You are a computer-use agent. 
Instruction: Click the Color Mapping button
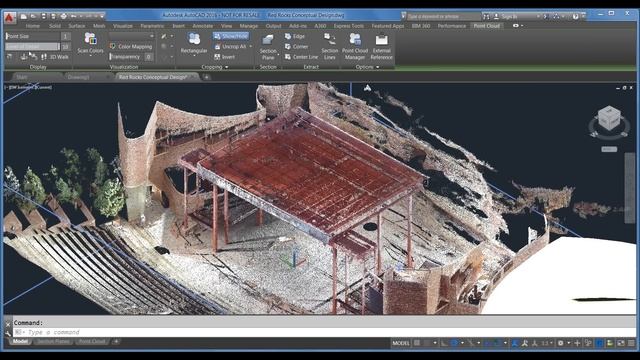131,47
